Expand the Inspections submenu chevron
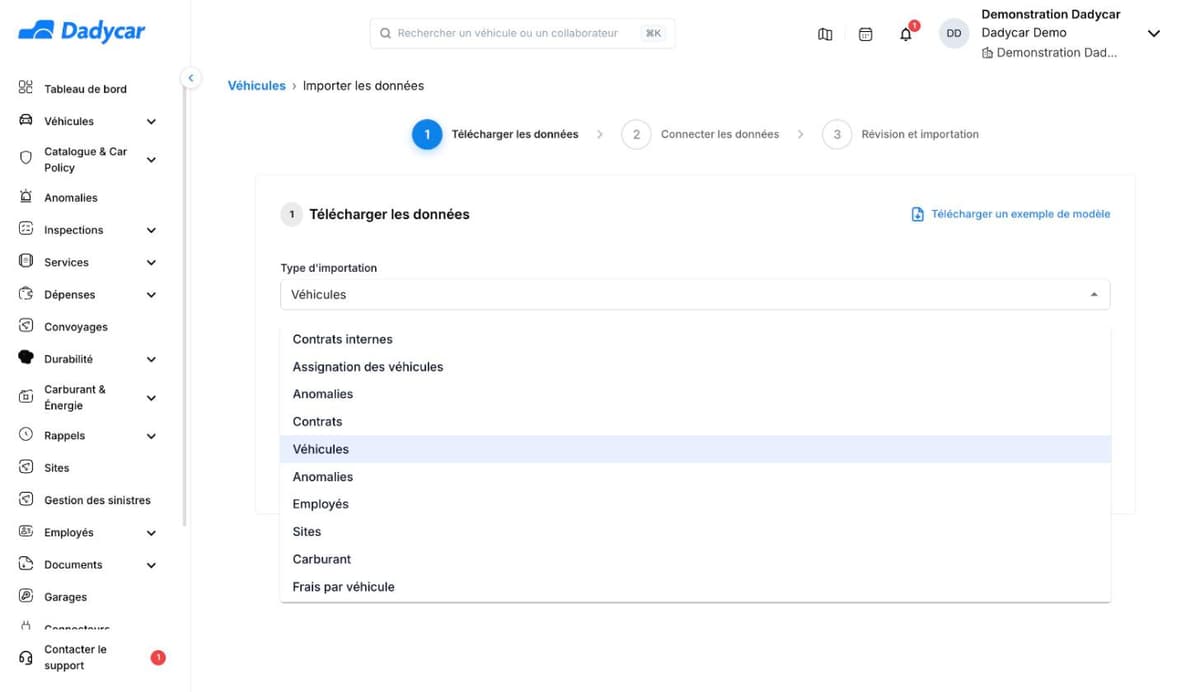This screenshot has width=1200, height=692. [x=151, y=230]
